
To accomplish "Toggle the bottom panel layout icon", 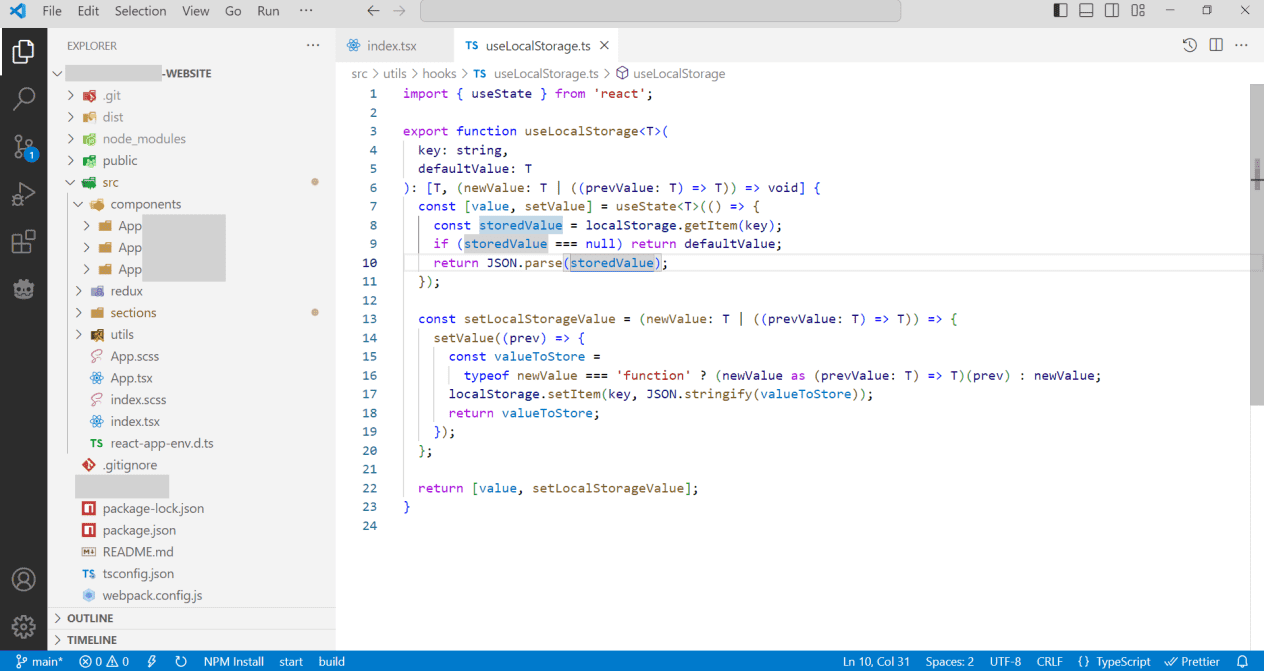I will [1087, 11].
